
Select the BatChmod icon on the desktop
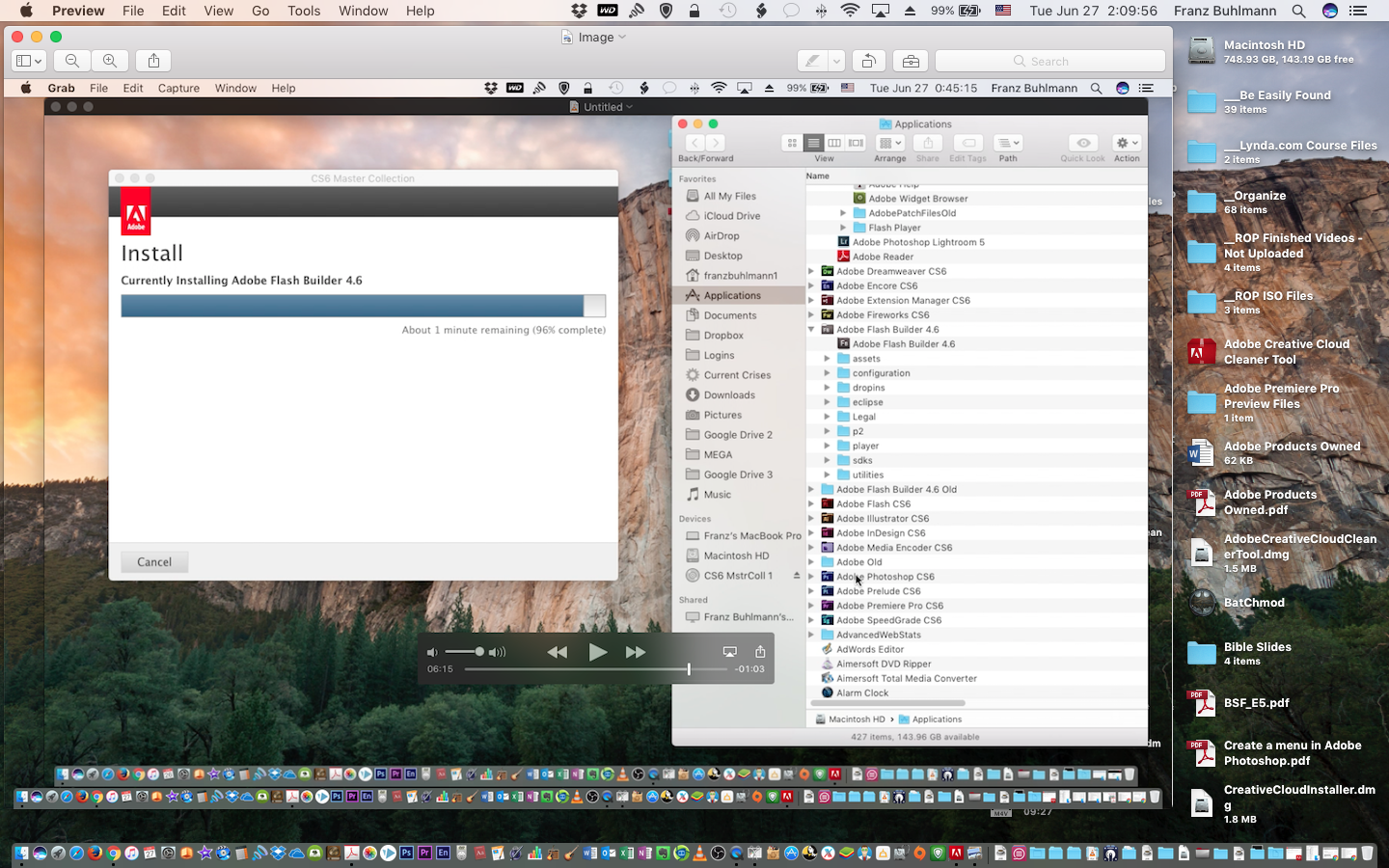tap(1202, 603)
